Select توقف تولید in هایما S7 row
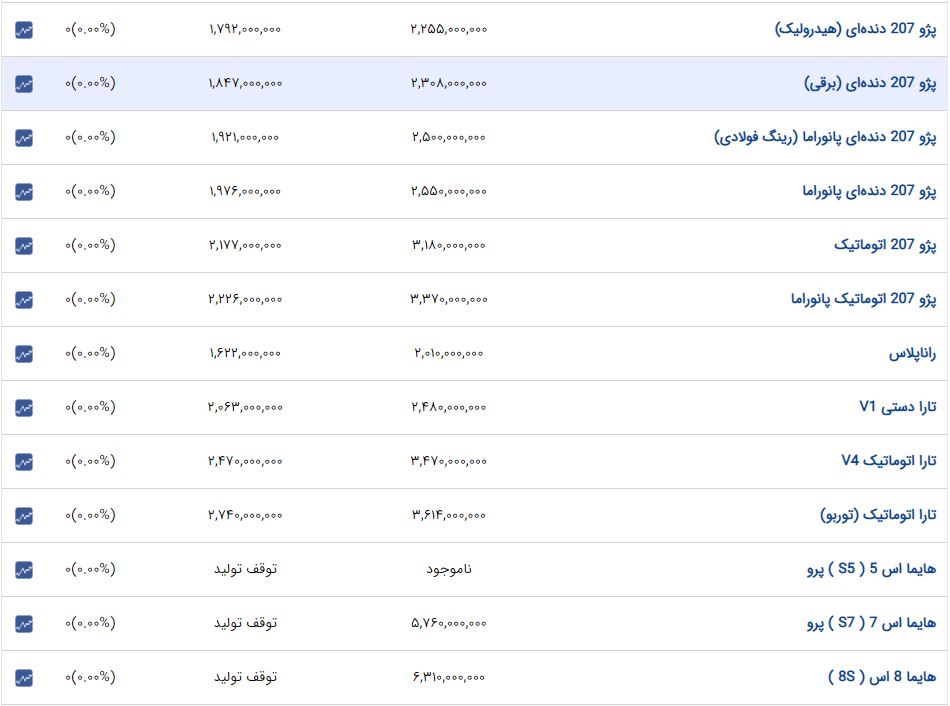The width and height of the screenshot is (950, 706). [x=245, y=623]
